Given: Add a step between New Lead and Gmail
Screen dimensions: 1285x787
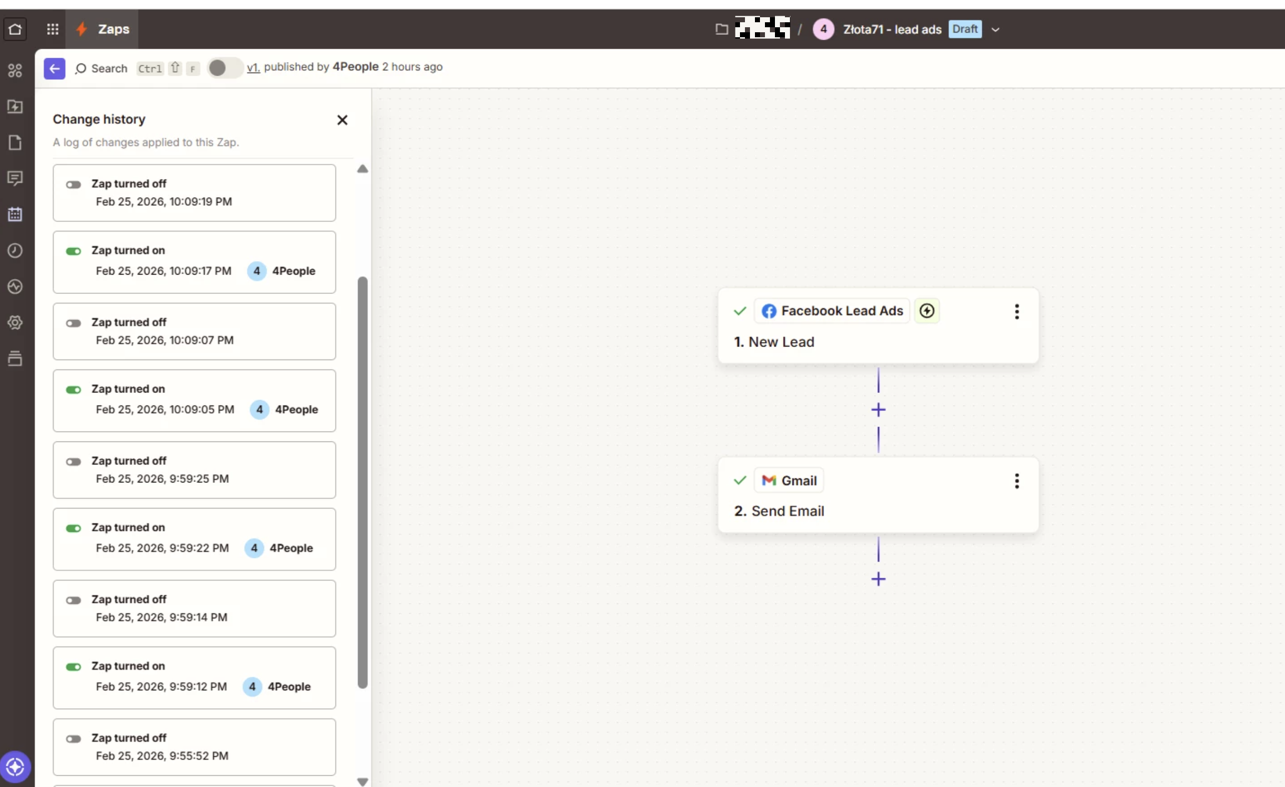Looking at the screenshot, I should coord(878,410).
